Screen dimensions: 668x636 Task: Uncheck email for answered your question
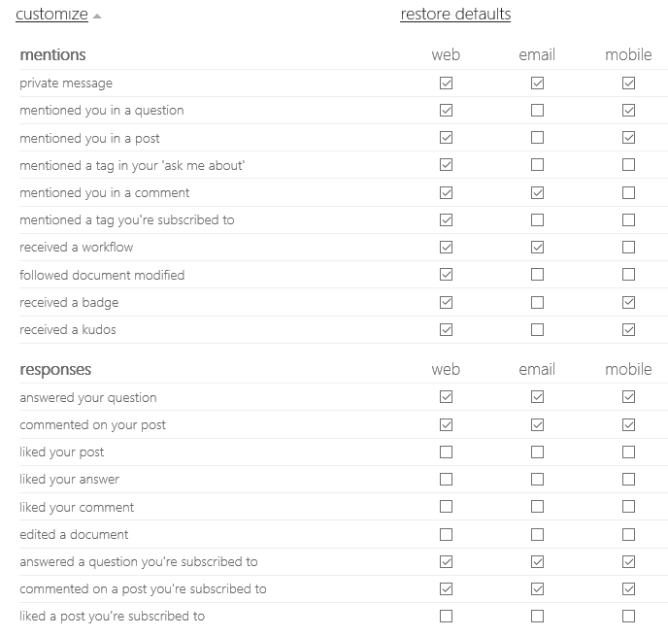click(x=538, y=397)
